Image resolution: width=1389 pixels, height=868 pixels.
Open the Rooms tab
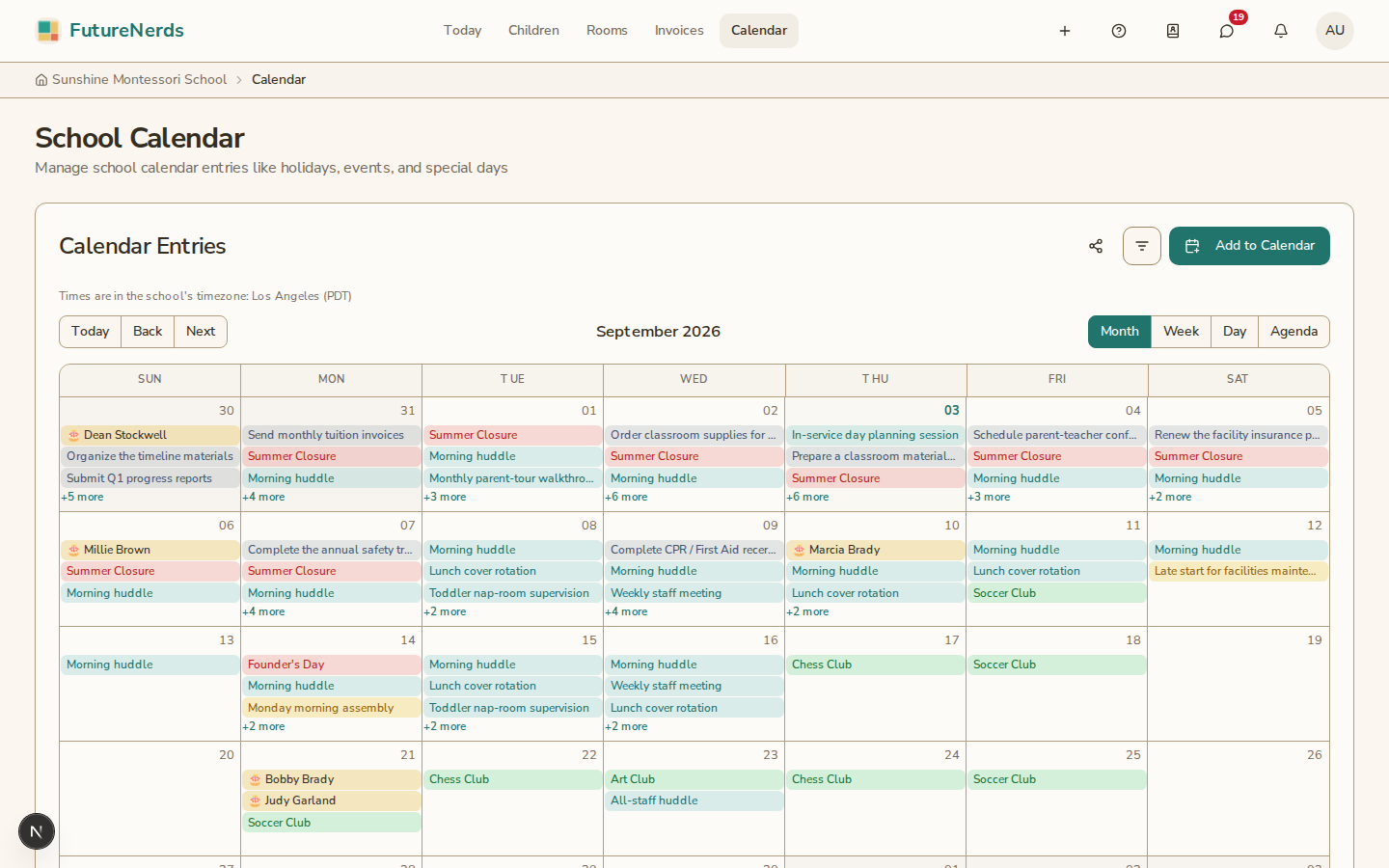tap(607, 31)
